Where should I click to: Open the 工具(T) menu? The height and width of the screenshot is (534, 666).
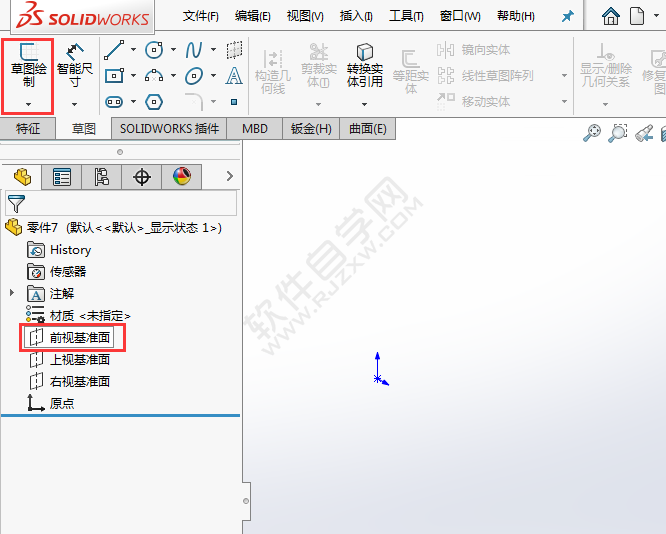(x=406, y=17)
